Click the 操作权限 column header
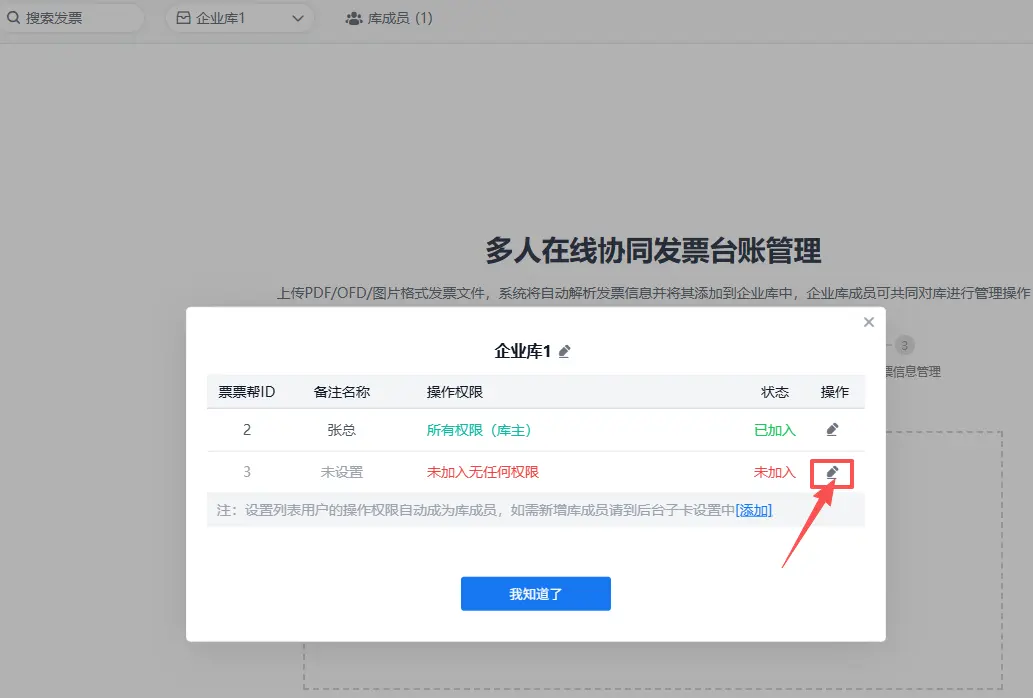Image resolution: width=1033 pixels, height=698 pixels. tap(455, 392)
